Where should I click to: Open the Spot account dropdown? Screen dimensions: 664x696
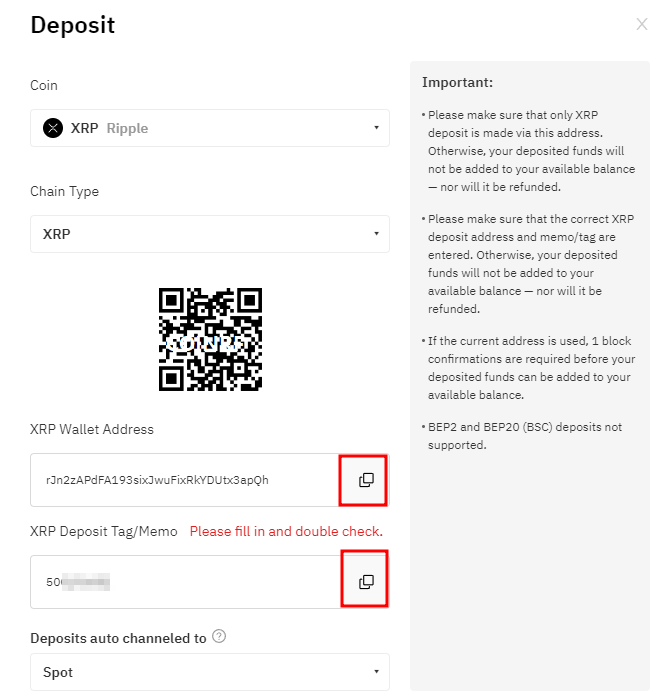(210, 672)
